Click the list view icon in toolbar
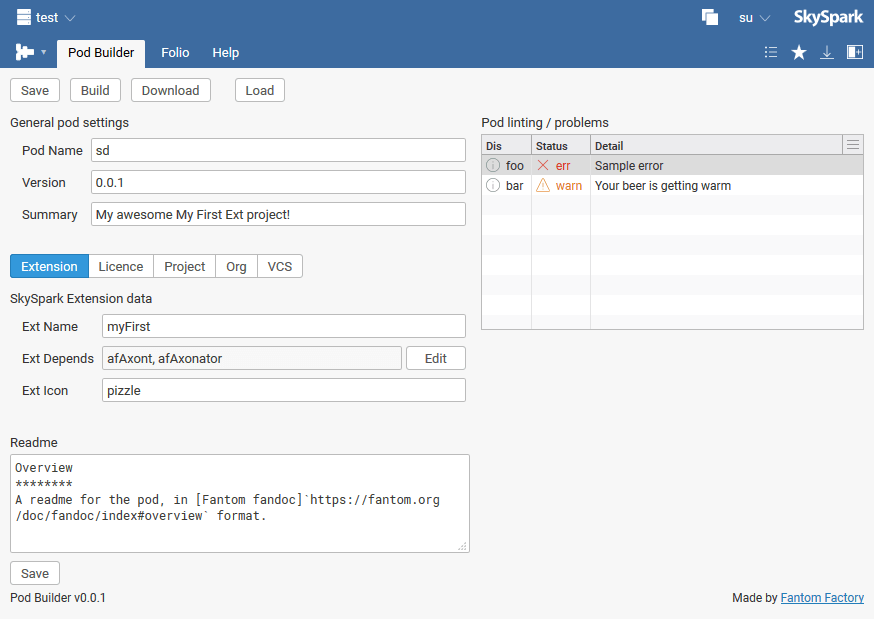Screen dimensions: 874x619 (771, 52)
